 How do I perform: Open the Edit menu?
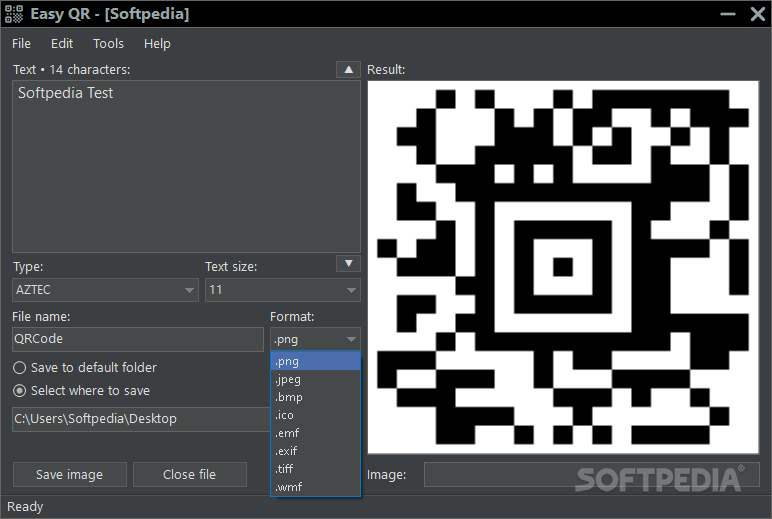pos(62,44)
